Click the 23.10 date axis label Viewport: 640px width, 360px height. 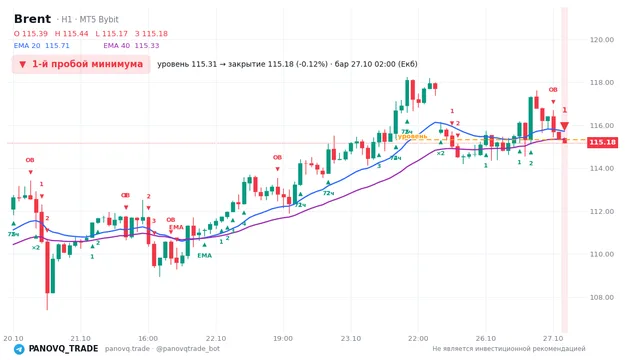click(351, 338)
